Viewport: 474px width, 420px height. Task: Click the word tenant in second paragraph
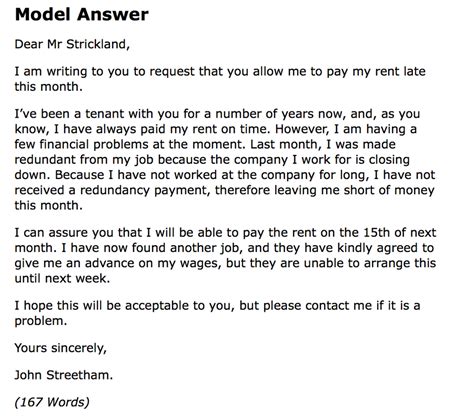[105, 114]
